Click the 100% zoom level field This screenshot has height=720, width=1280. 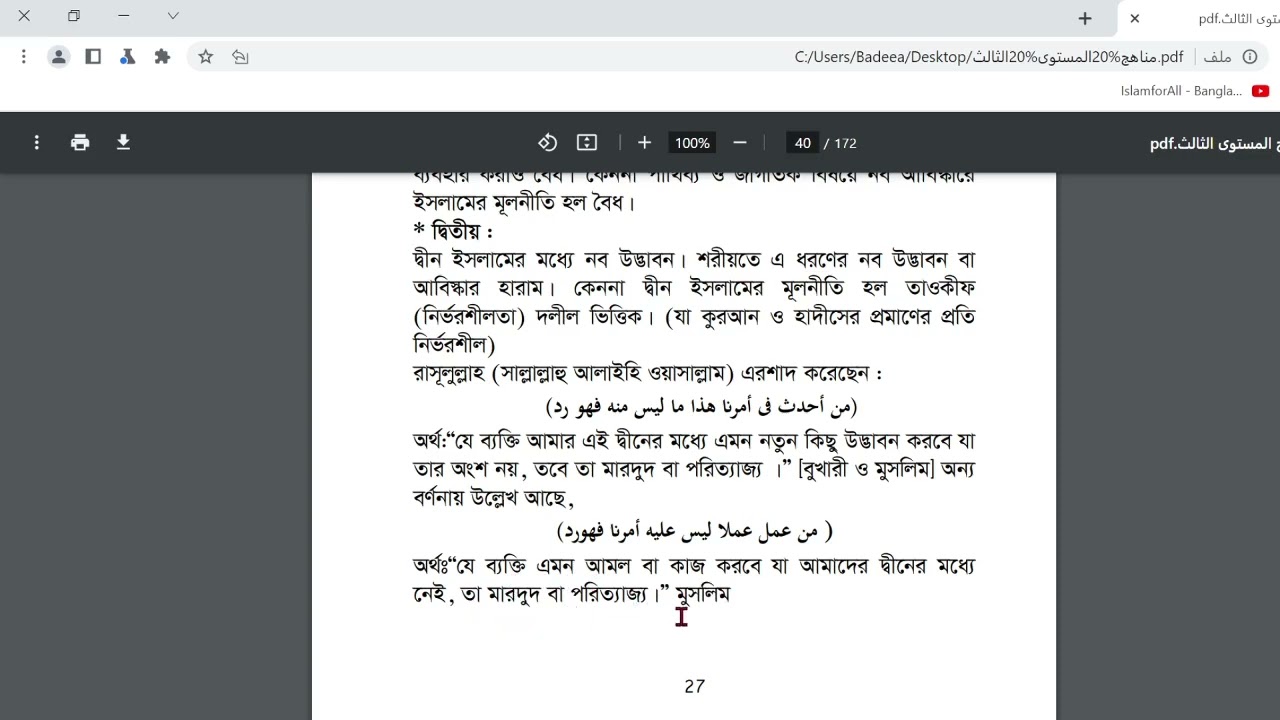(692, 143)
